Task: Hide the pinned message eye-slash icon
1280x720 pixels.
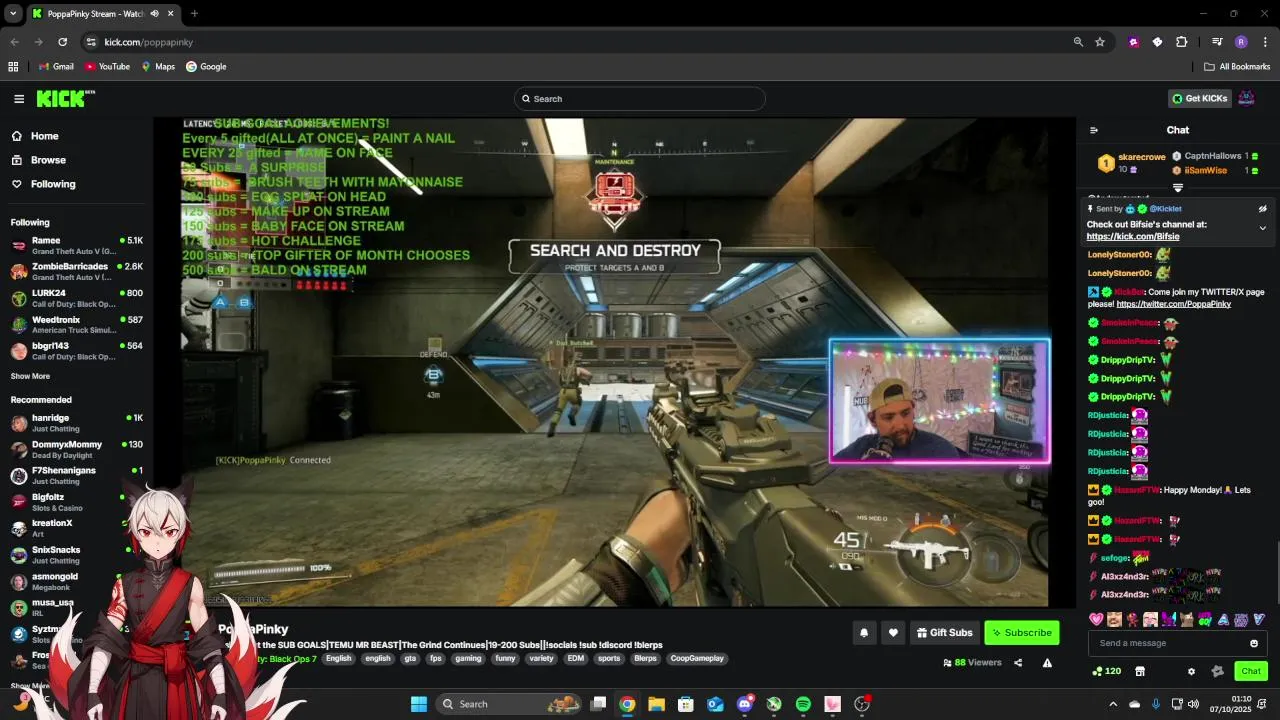Action: (x=1262, y=209)
